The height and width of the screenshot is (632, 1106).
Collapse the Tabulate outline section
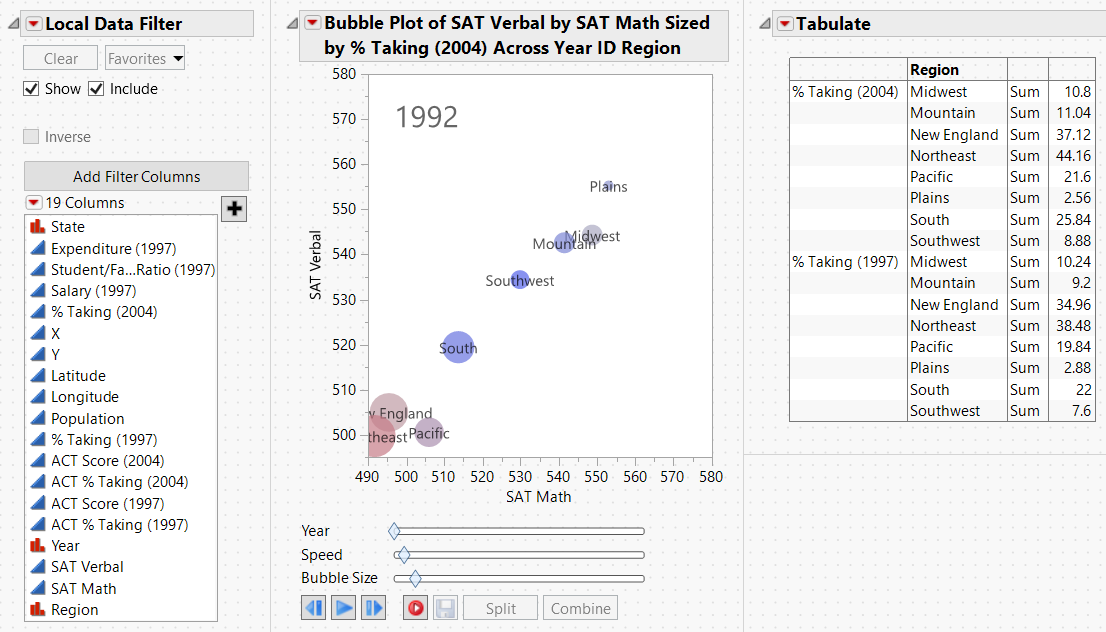coord(765,24)
